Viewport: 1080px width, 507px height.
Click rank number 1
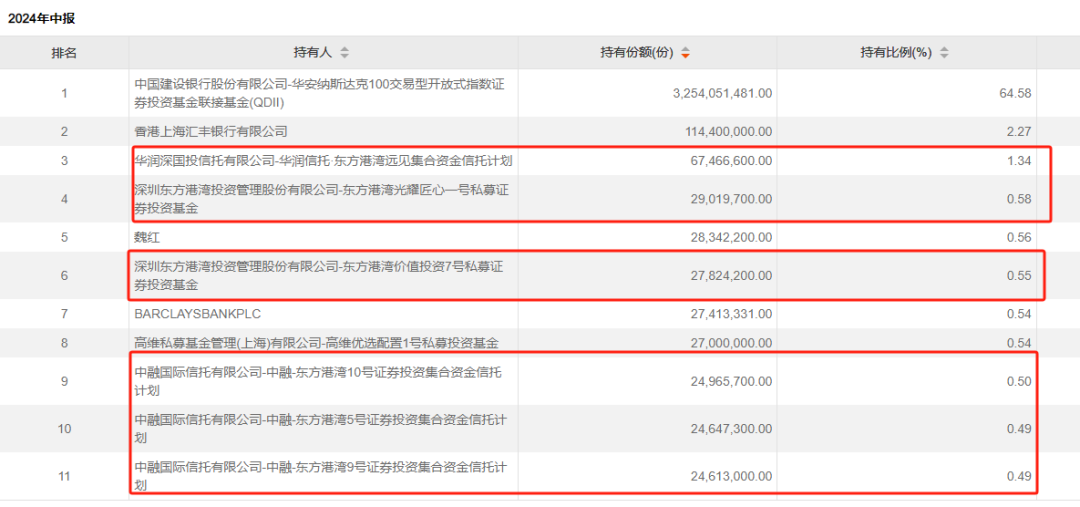64,93
